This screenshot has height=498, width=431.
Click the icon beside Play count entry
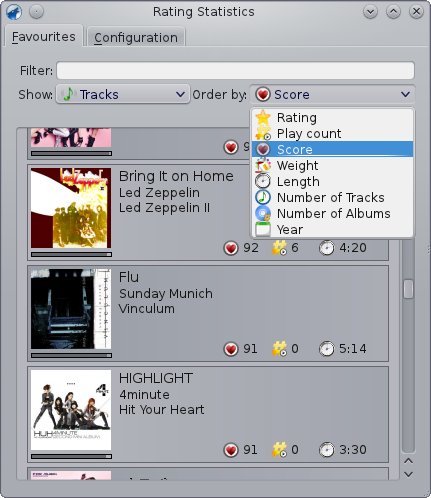click(x=263, y=133)
